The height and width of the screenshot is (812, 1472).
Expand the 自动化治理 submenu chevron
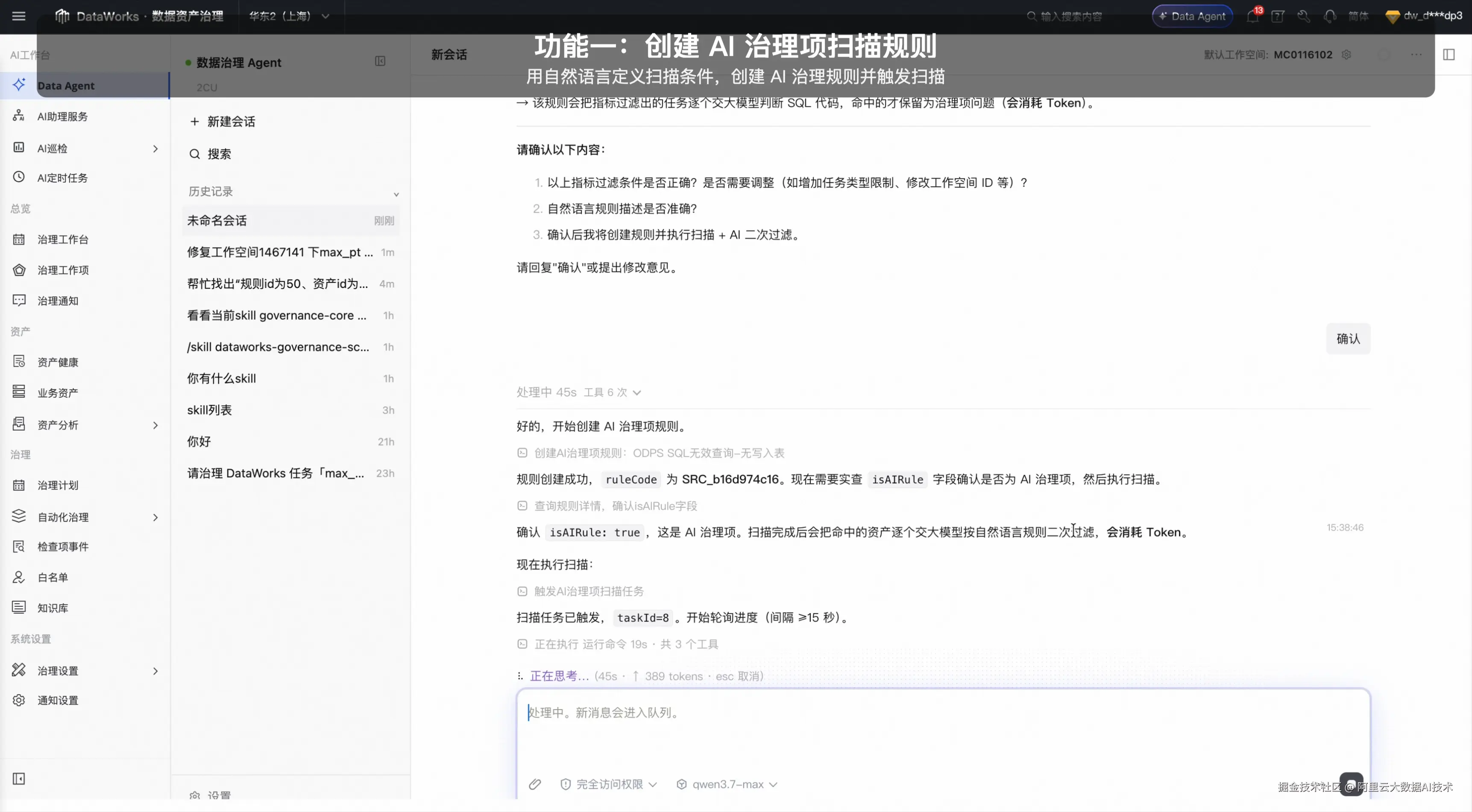[155, 517]
